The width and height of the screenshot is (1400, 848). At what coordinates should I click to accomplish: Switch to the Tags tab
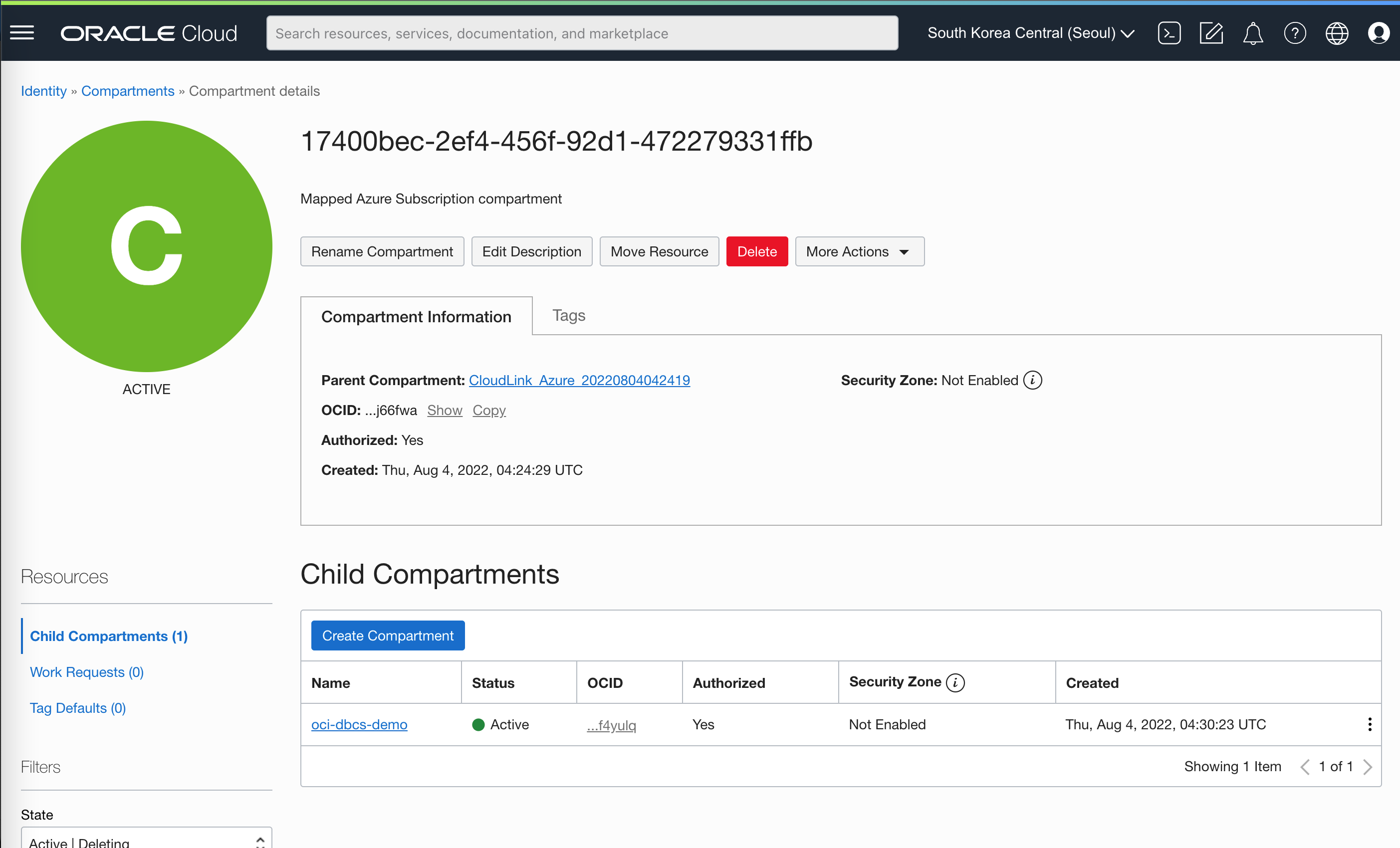(x=568, y=316)
